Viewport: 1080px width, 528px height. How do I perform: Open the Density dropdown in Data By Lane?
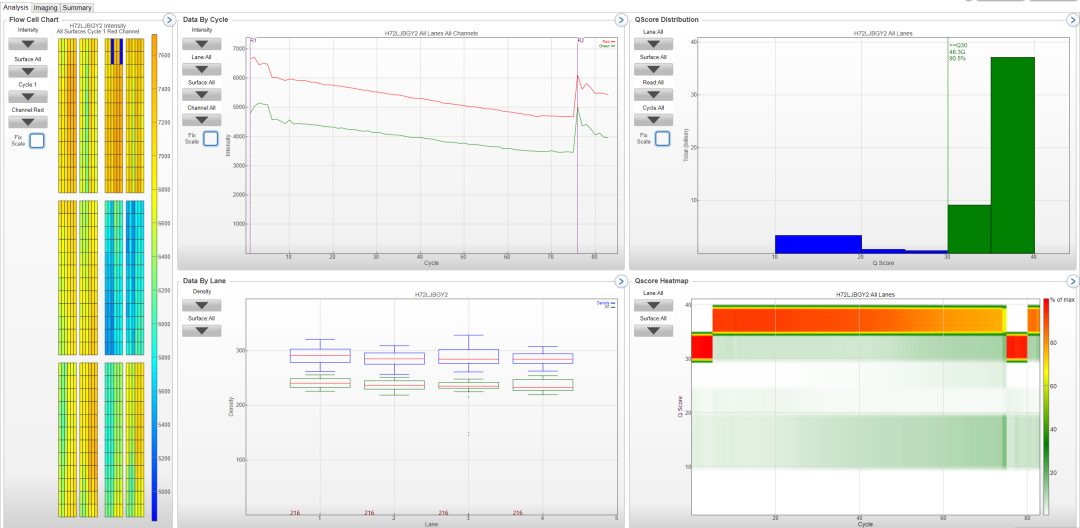[202, 305]
